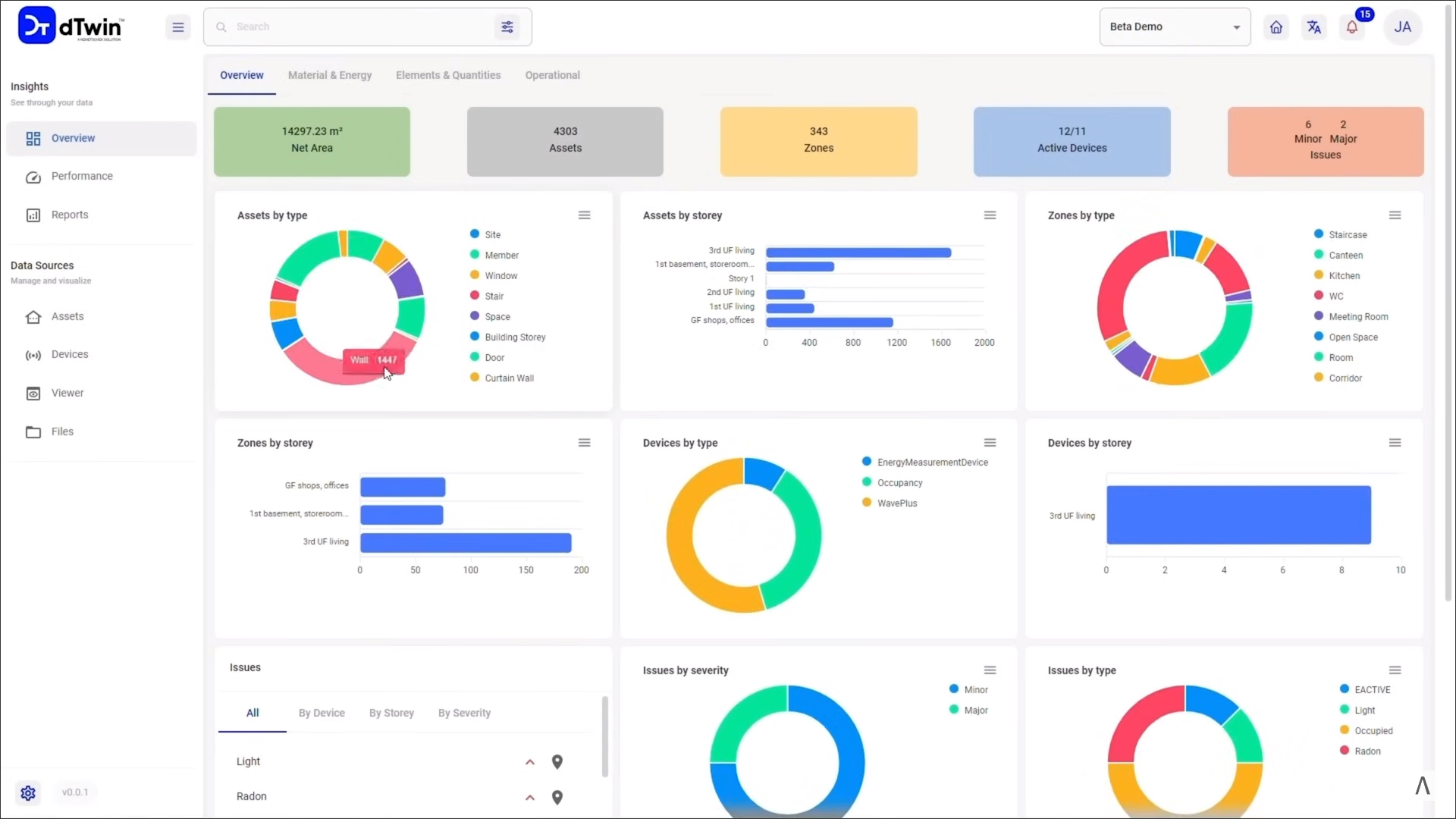The image size is (1456, 819).
Task: Go to the home icon
Action: [1276, 27]
